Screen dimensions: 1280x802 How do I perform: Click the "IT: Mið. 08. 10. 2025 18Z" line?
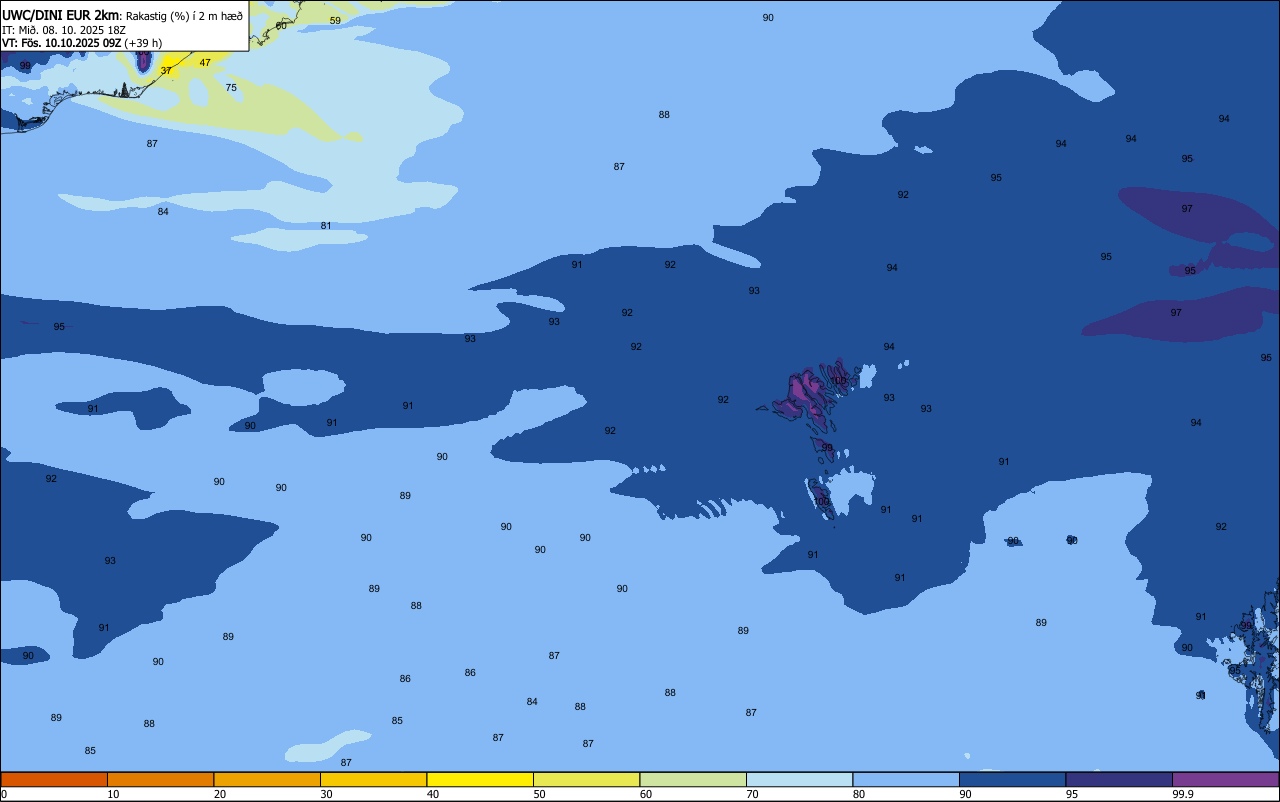[x=64, y=30]
